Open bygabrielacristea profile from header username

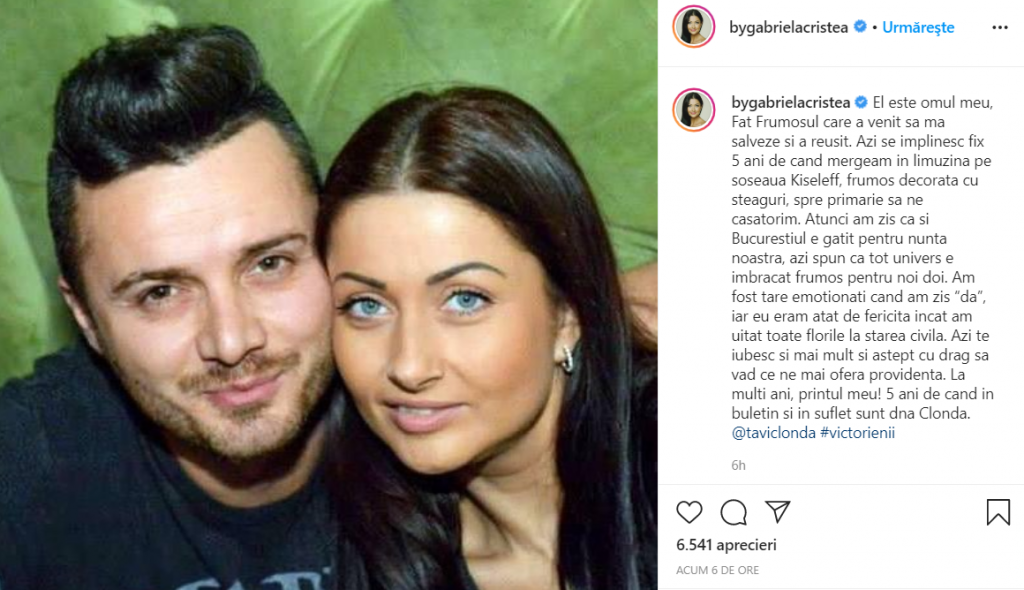[788, 27]
